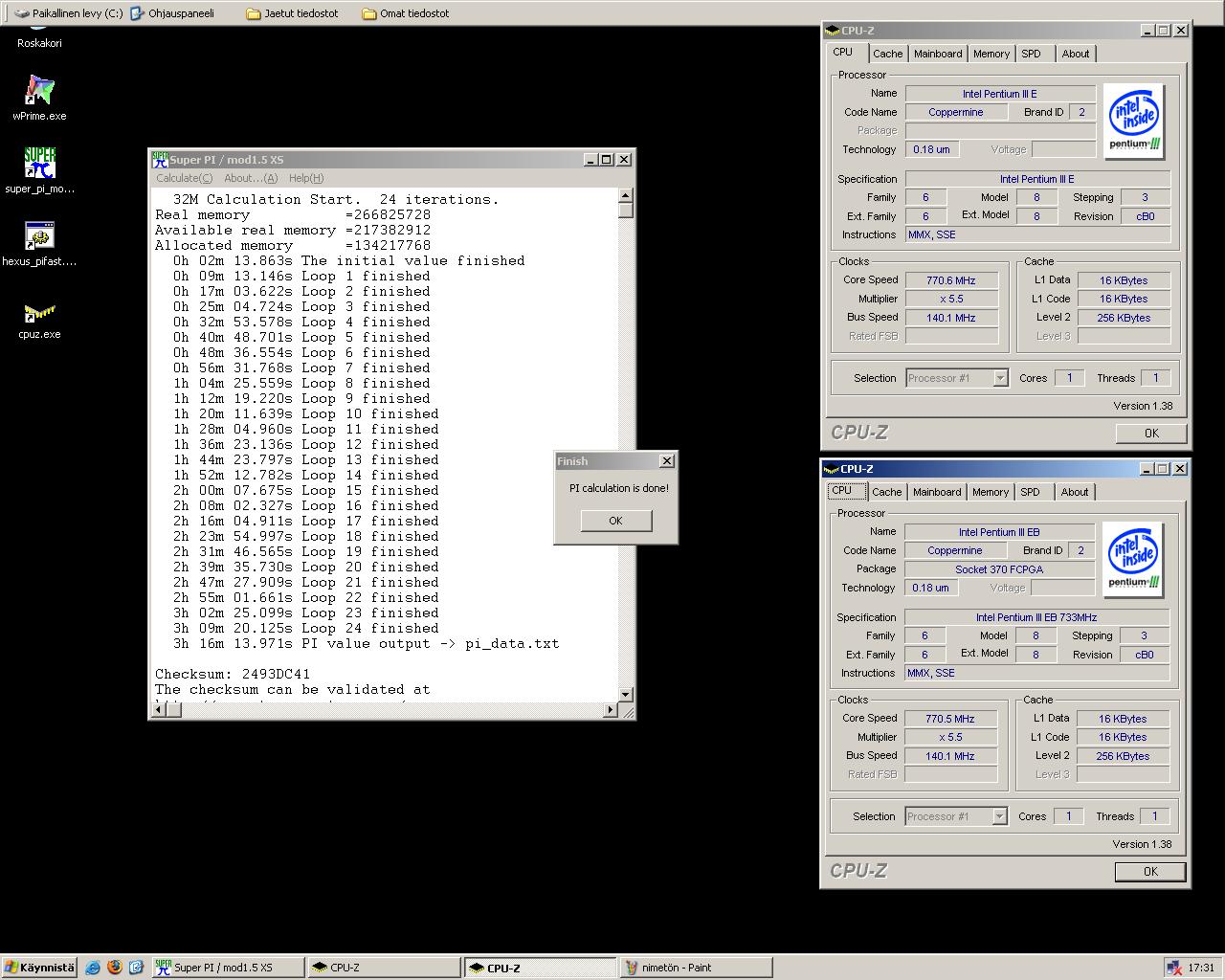Open Ohjauspaneeli toolbar shortcut
This screenshot has width=1225, height=980.
173,13
